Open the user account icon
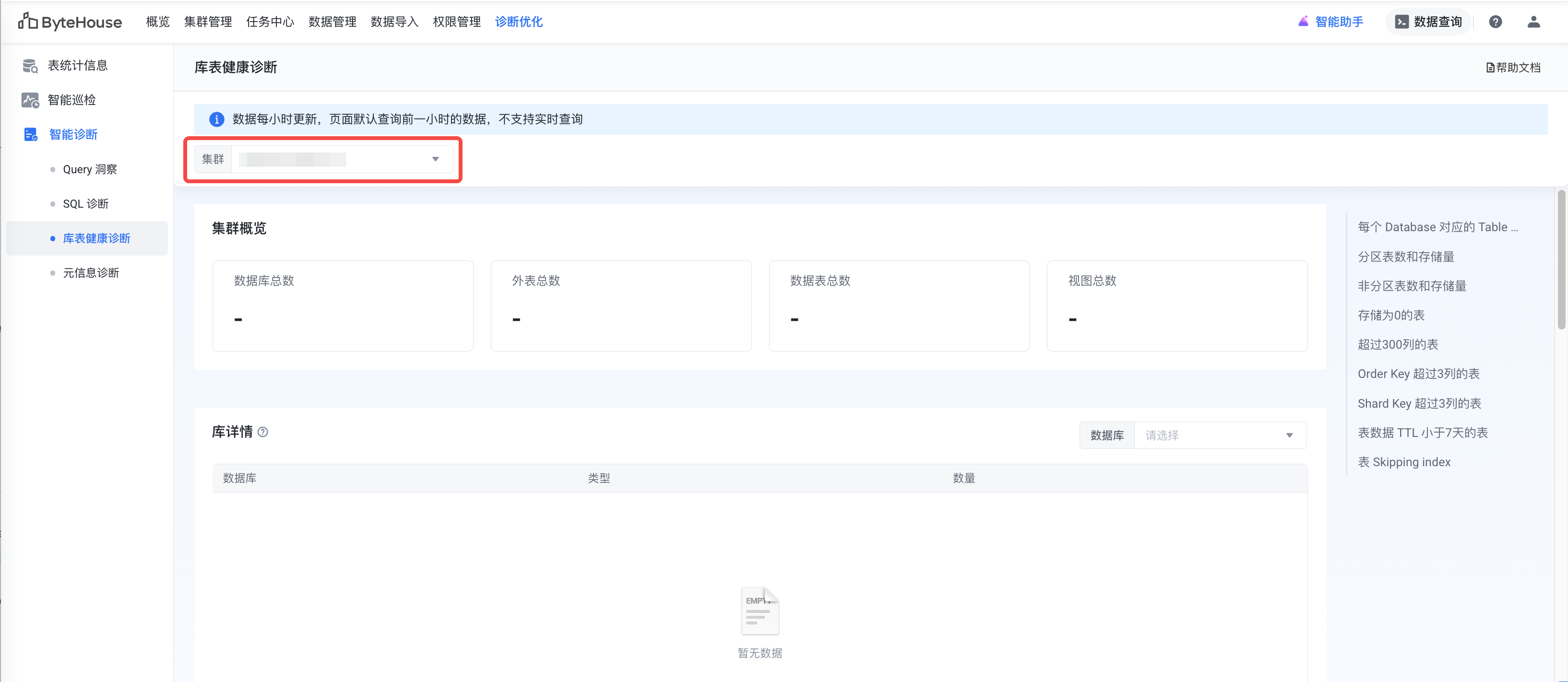The width and height of the screenshot is (1568, 682). [x=1533, y=22]
